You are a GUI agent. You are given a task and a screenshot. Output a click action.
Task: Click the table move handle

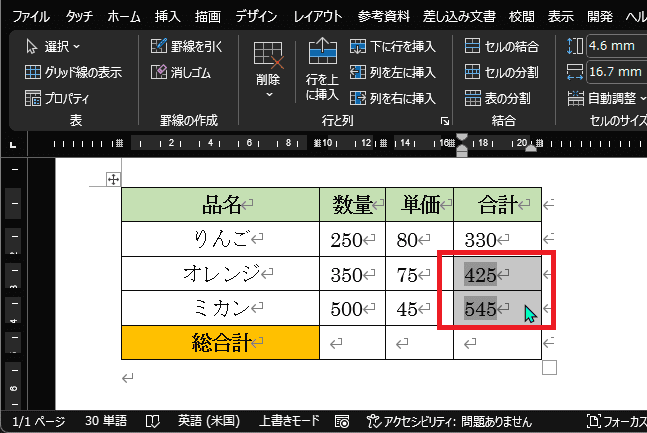click(x=113, y=180)
